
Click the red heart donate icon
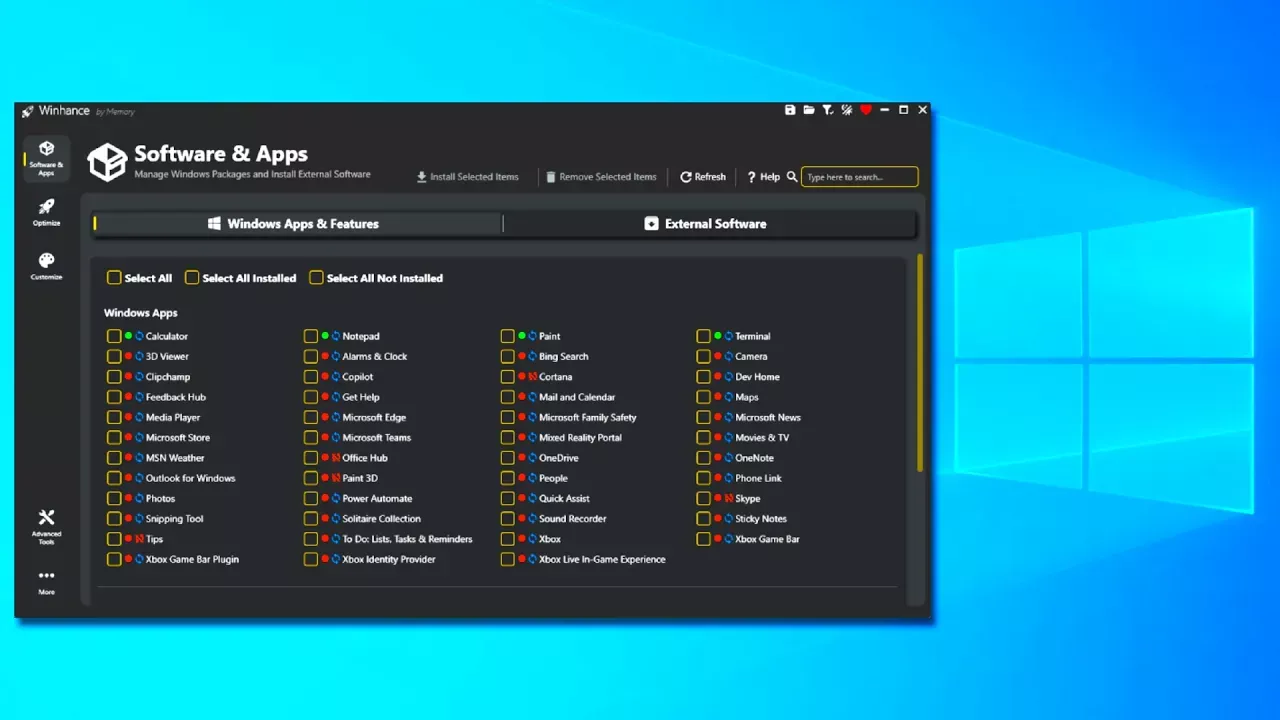point(866,110)
